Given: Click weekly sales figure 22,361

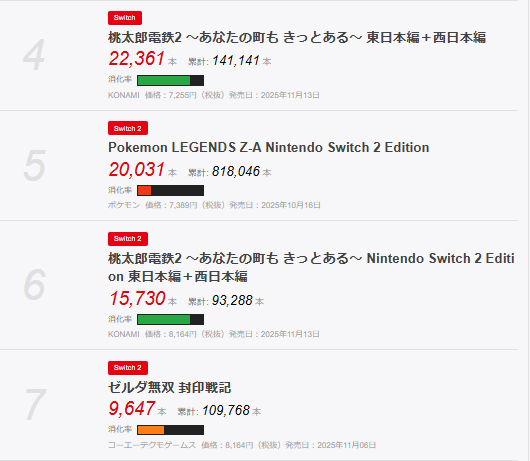Looking at the screenshot, I should (x=137, y=58).
